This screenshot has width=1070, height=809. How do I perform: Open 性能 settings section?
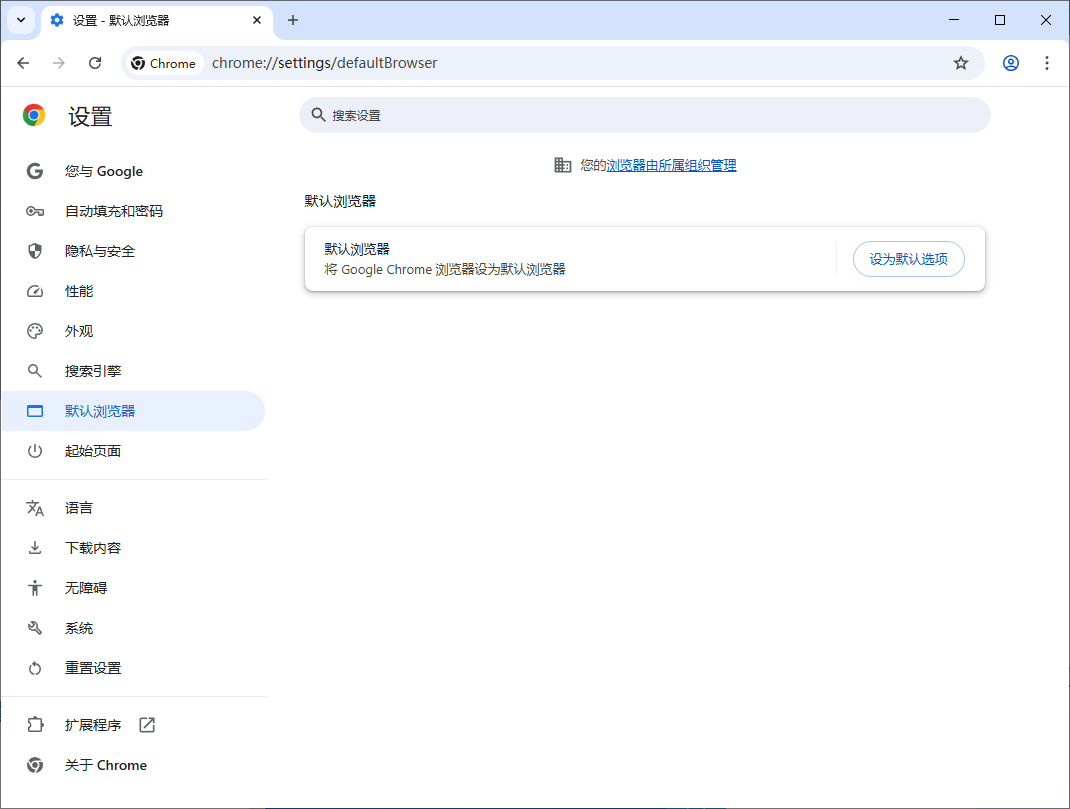tap(133, 291)
